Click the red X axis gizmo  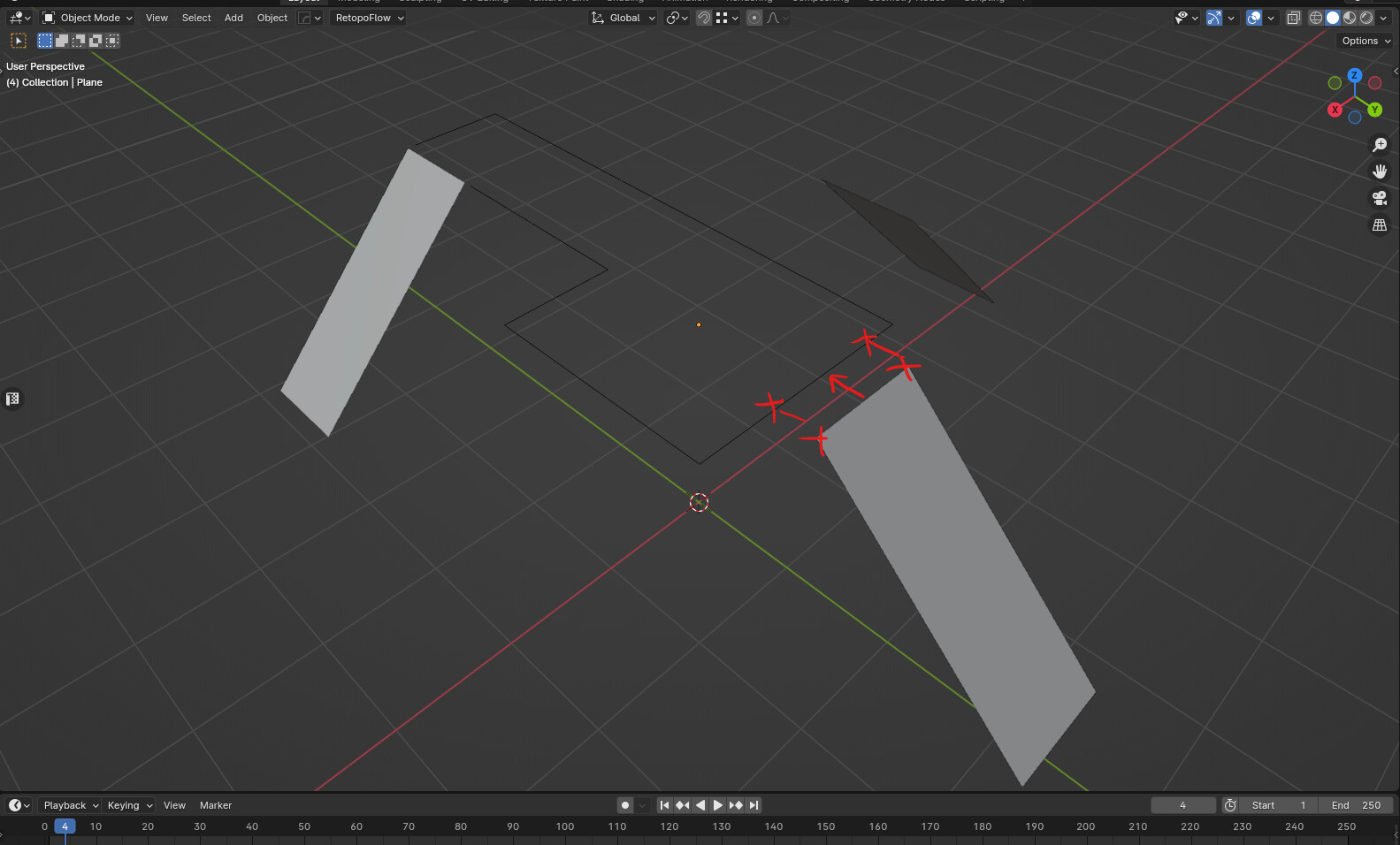tap(1335, 110)
